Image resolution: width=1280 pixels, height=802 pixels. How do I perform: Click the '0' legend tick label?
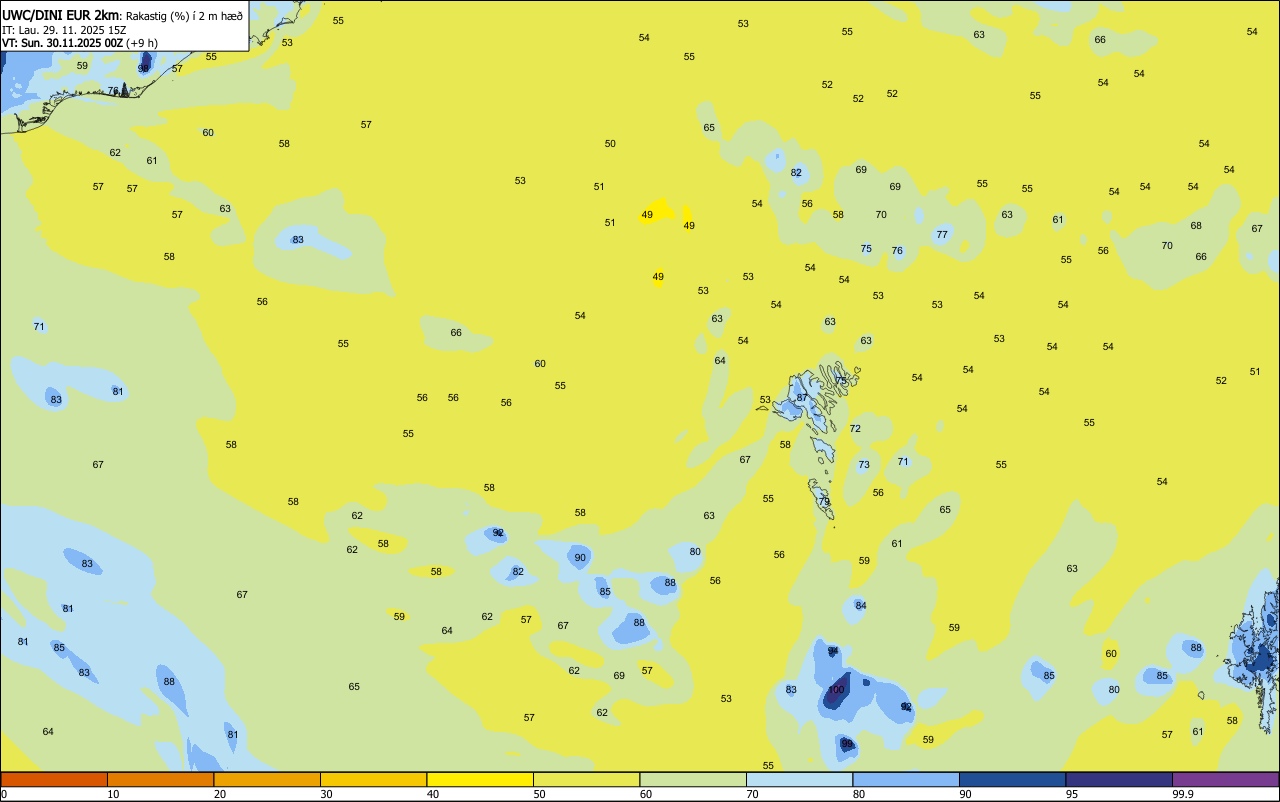pyautogui.click(x=4, y=794)
